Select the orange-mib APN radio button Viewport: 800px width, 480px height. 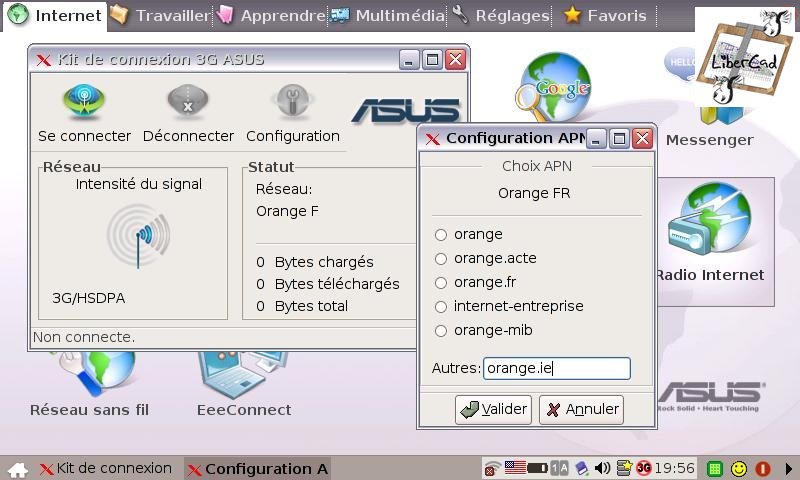click(x=441, y=331)
